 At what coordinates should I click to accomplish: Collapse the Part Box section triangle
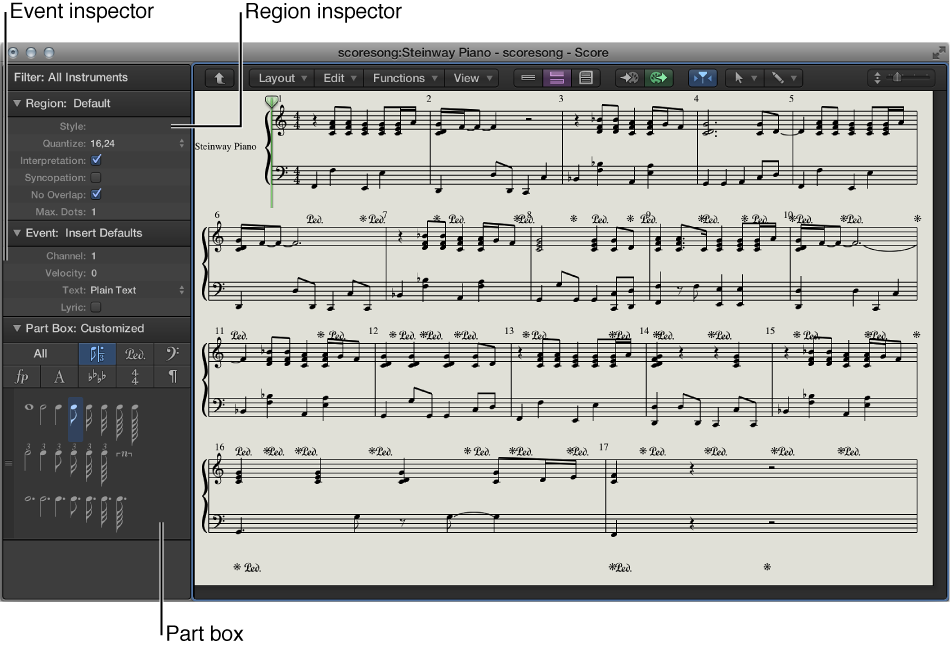point(17,328)
